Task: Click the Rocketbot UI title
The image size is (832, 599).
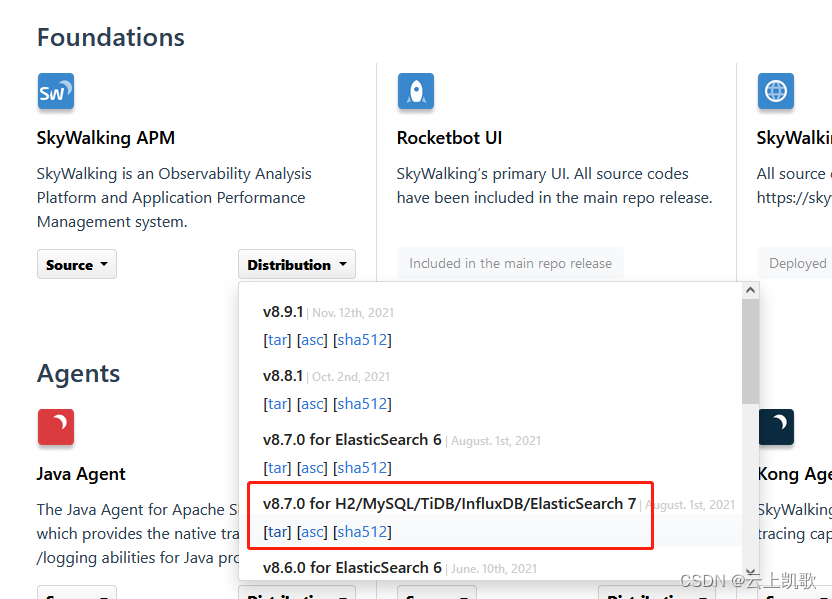Action: pos(449,138)
